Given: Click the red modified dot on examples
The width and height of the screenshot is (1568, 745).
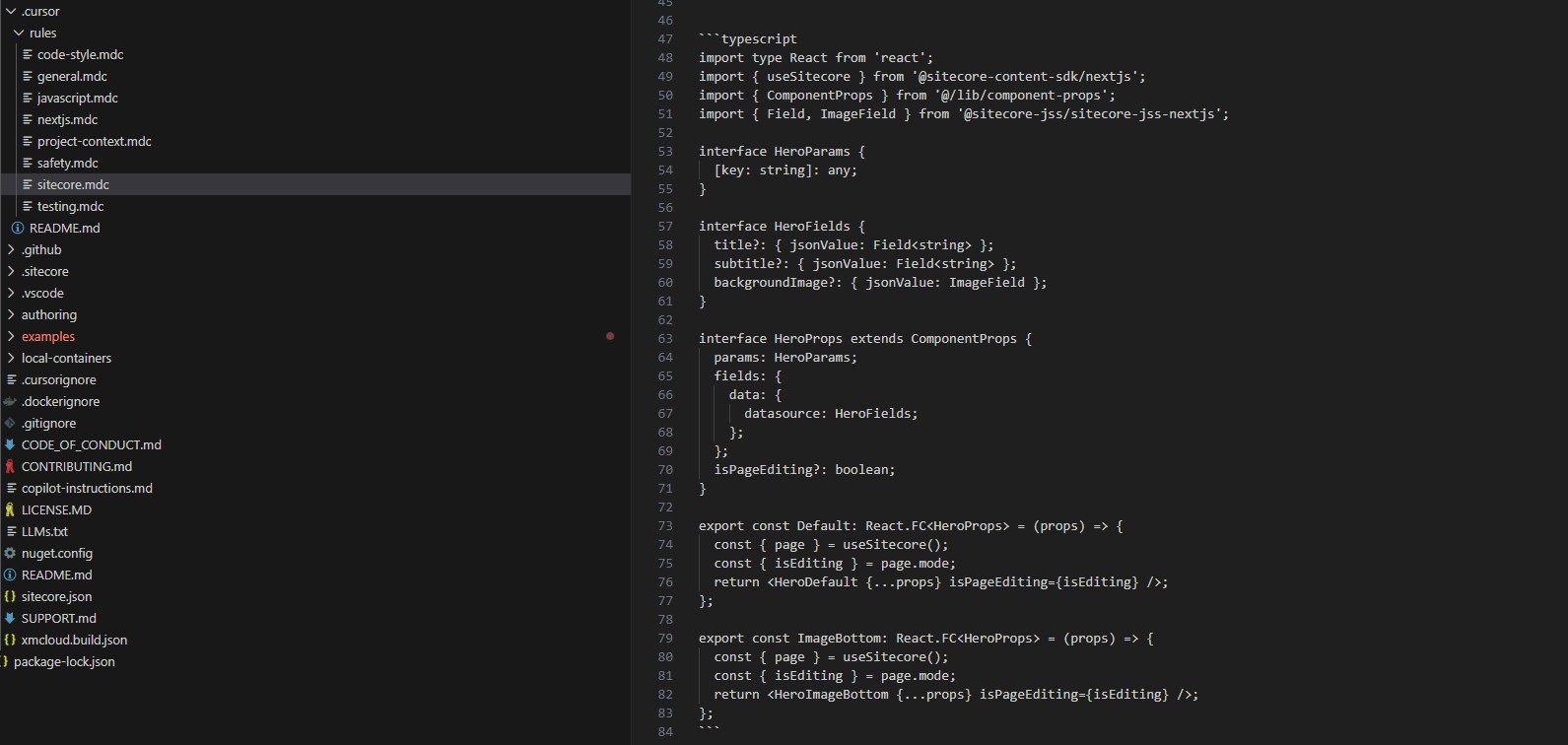Looking at the screenshot, I should 610,336.
